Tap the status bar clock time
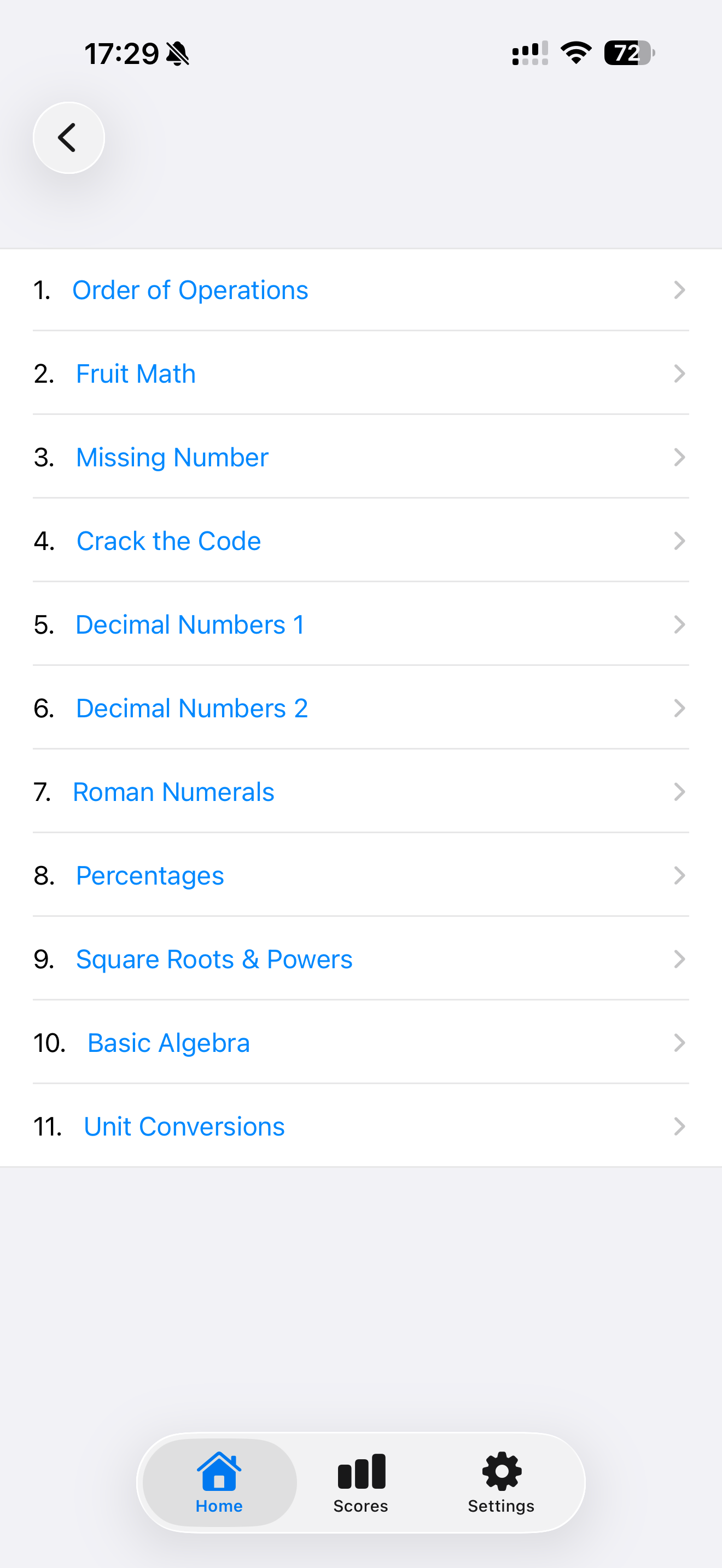 click(x=122, y=54)
